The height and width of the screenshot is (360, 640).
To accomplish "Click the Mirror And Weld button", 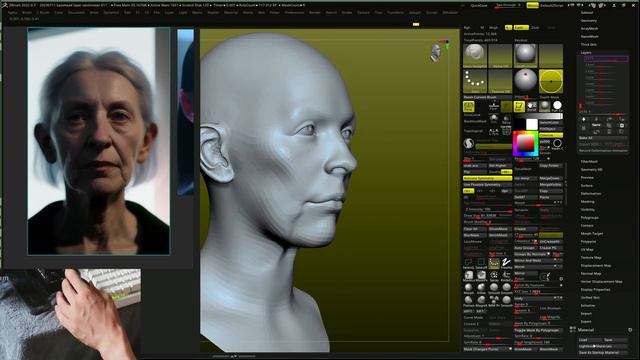I will [538, 260].
